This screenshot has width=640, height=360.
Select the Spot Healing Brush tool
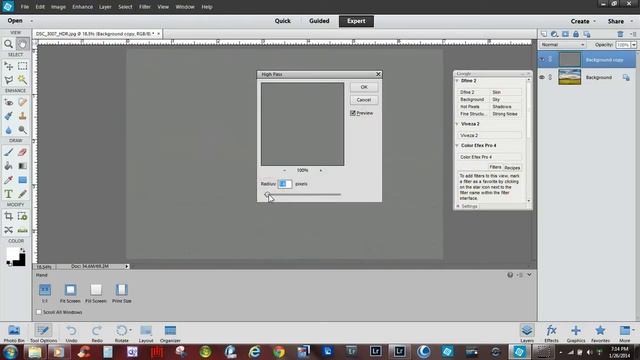pyautogui.click(x=22, y=102)
